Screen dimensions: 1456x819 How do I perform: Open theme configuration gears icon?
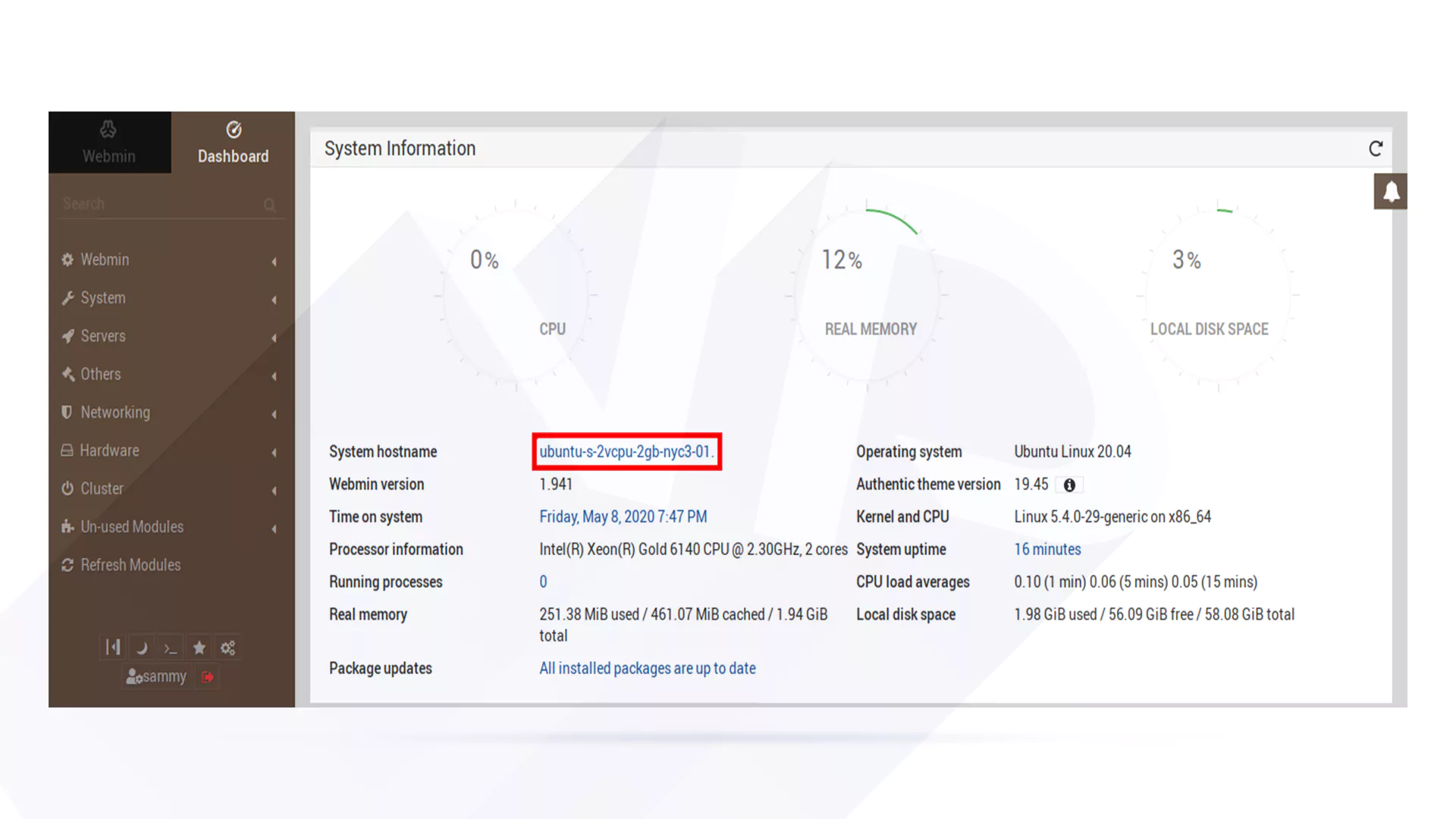[228, 648]
